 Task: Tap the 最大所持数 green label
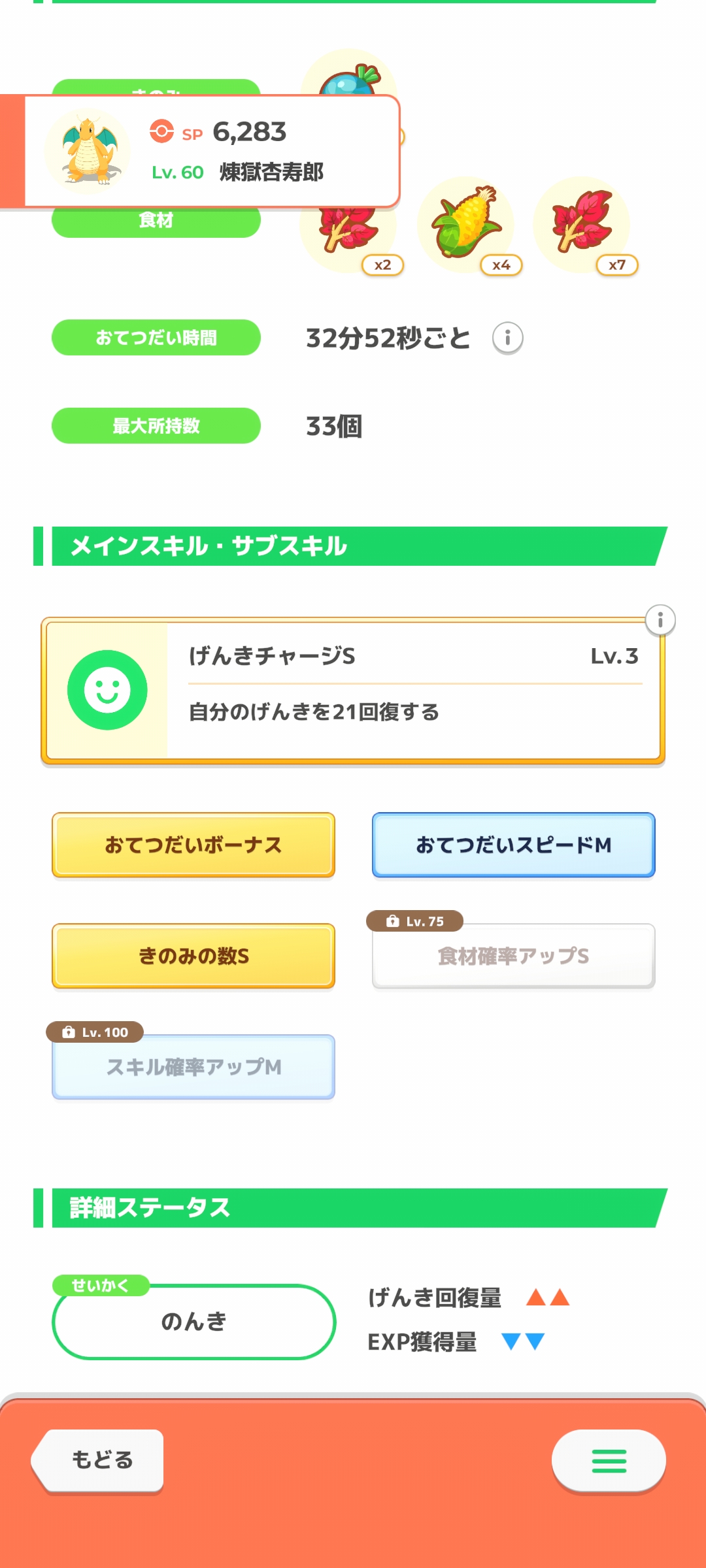[156, 426]
